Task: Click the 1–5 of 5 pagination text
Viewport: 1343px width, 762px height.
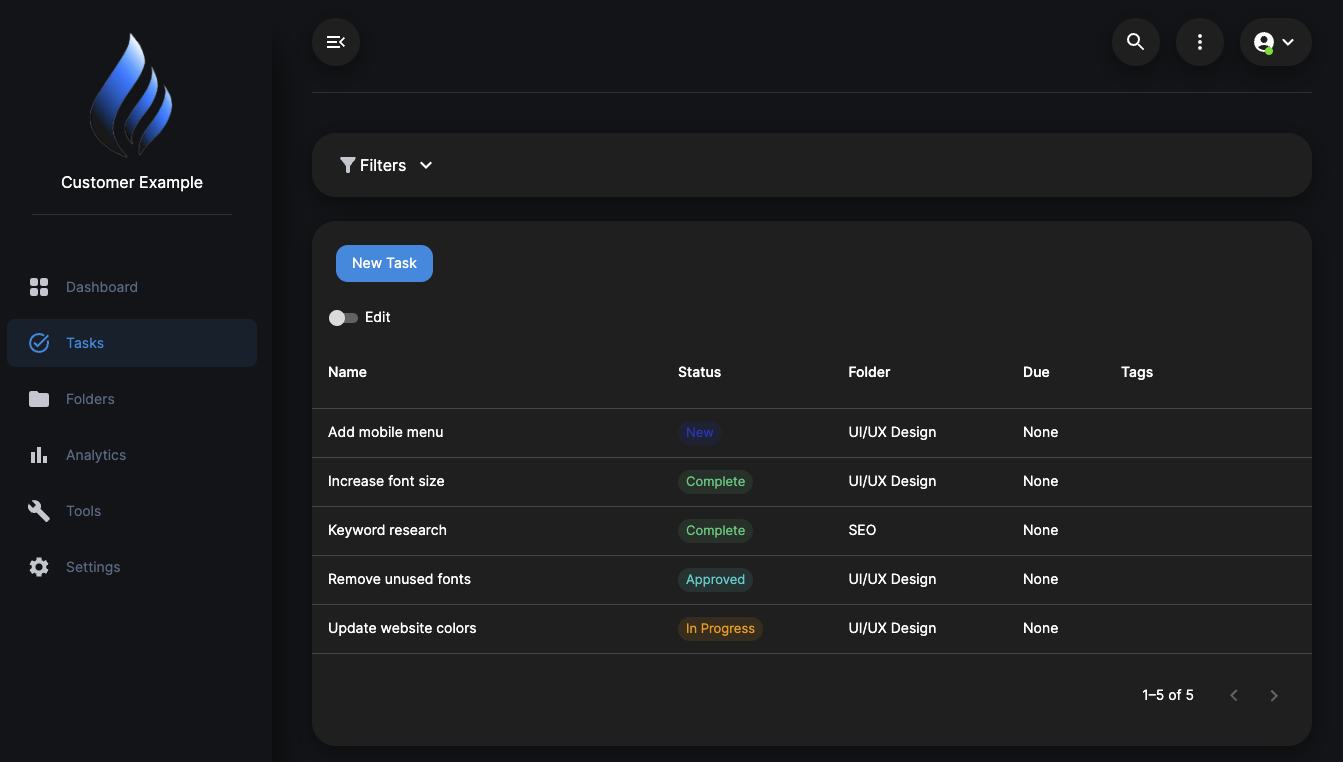Action: pyautogui.click(x=1168, y=695)
